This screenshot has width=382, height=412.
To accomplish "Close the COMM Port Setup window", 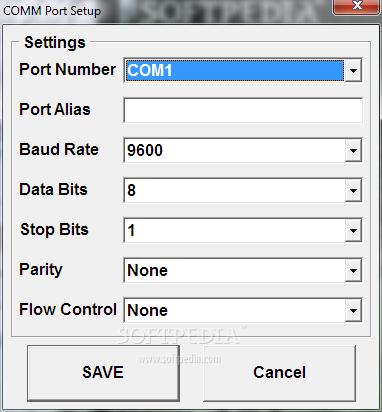I will (357, 6).
